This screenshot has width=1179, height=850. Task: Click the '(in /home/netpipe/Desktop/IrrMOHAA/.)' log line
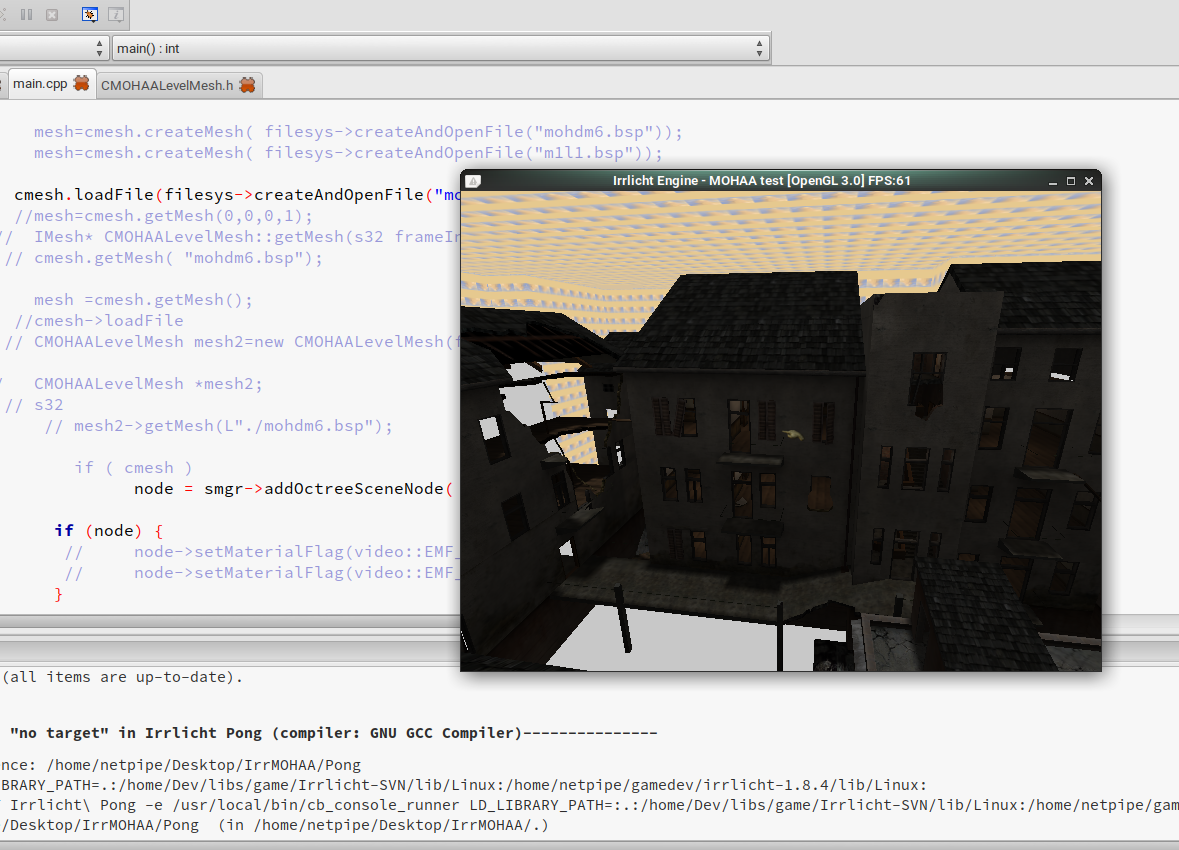click(274, 825)
